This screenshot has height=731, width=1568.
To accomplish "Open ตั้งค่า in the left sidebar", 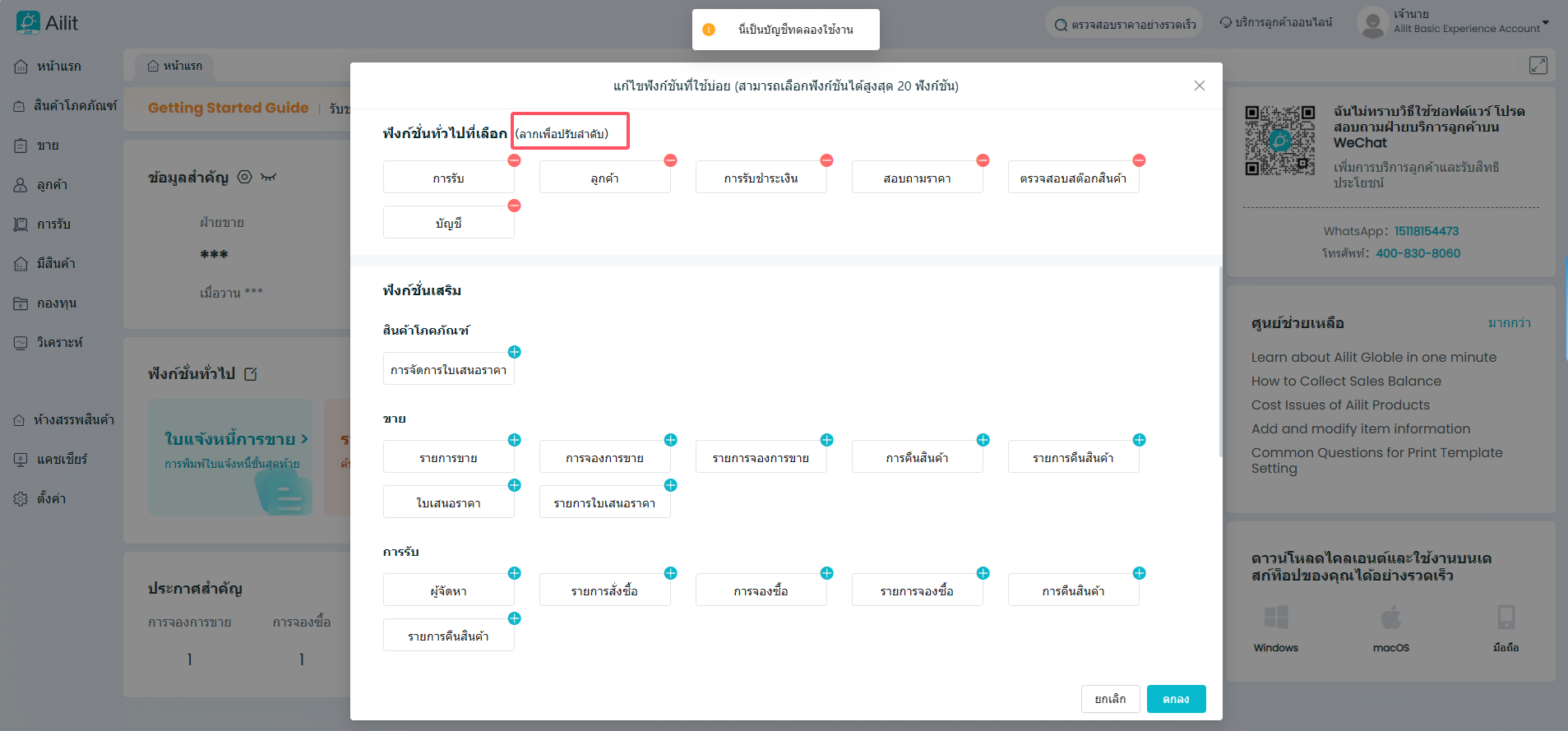I will [51, 498].
